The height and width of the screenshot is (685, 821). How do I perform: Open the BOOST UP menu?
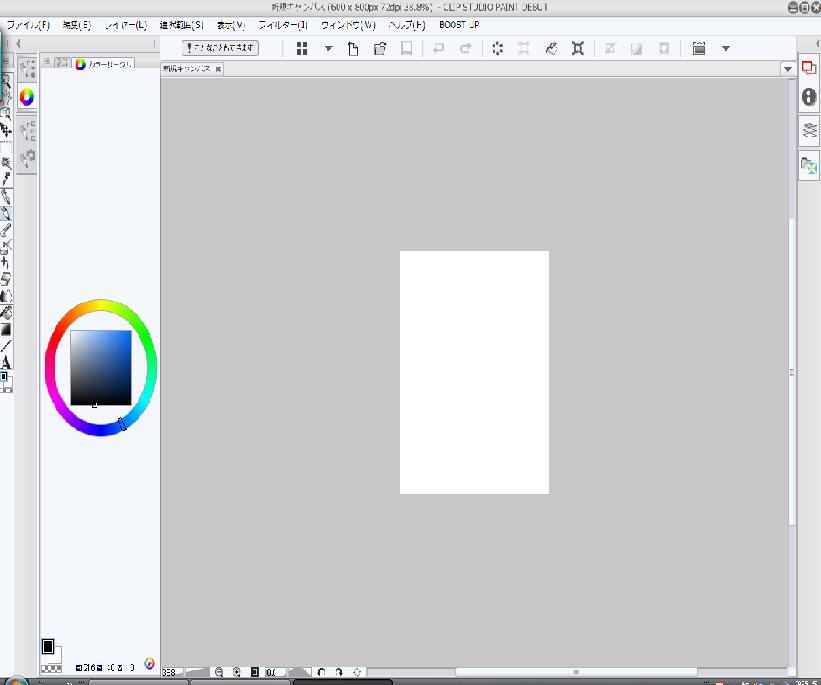click(459, 24)
